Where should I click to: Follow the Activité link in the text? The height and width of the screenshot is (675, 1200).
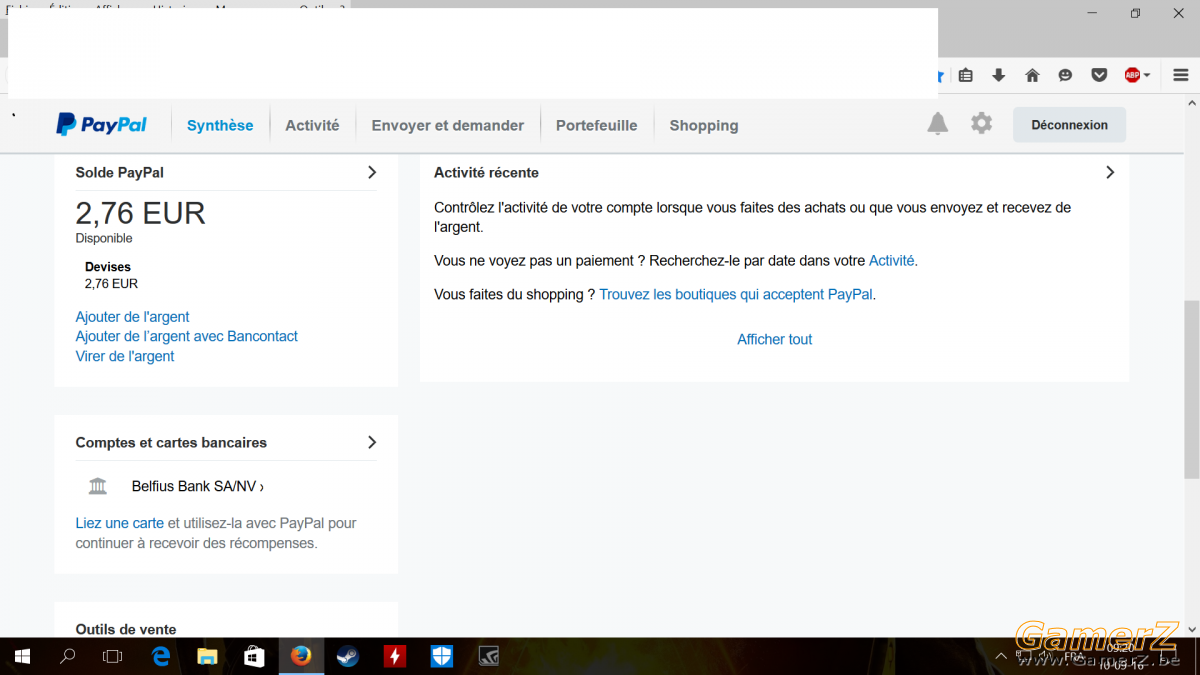(892, 261)
